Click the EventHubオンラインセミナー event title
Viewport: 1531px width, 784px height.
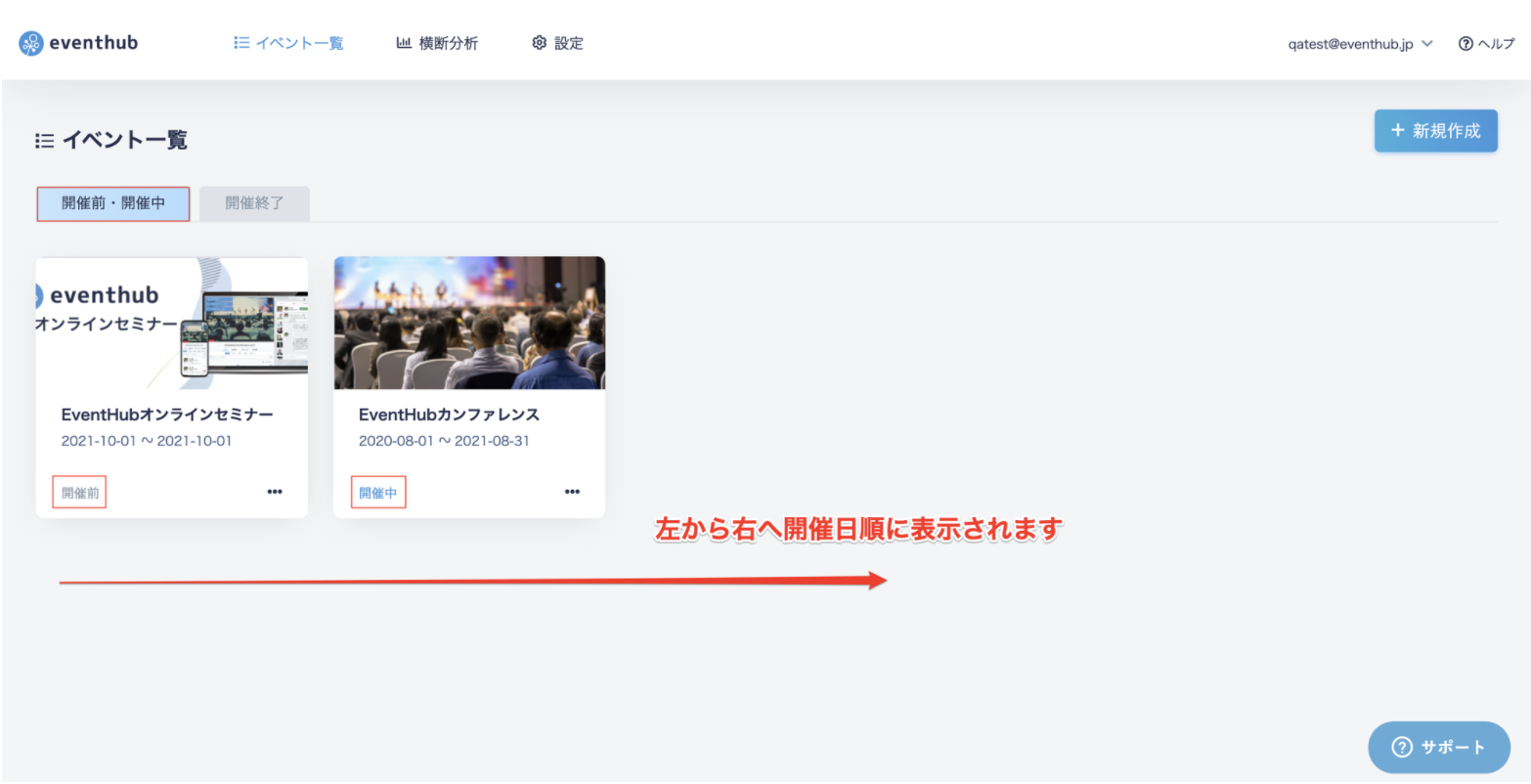[167, 414]
